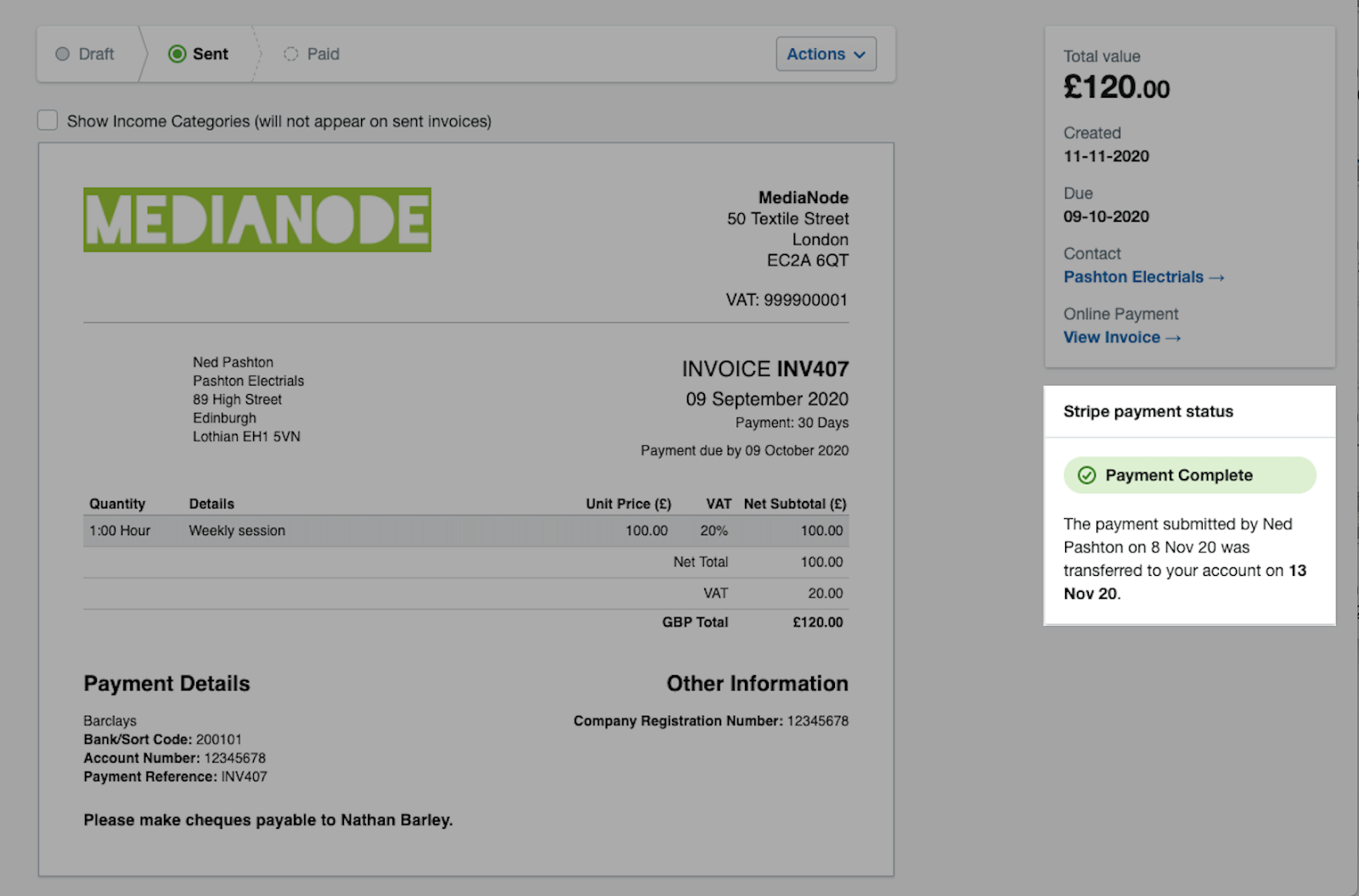Click the Bank/Sort Code 200101 line
1359x896 pixels.
(x=162, y=740)
